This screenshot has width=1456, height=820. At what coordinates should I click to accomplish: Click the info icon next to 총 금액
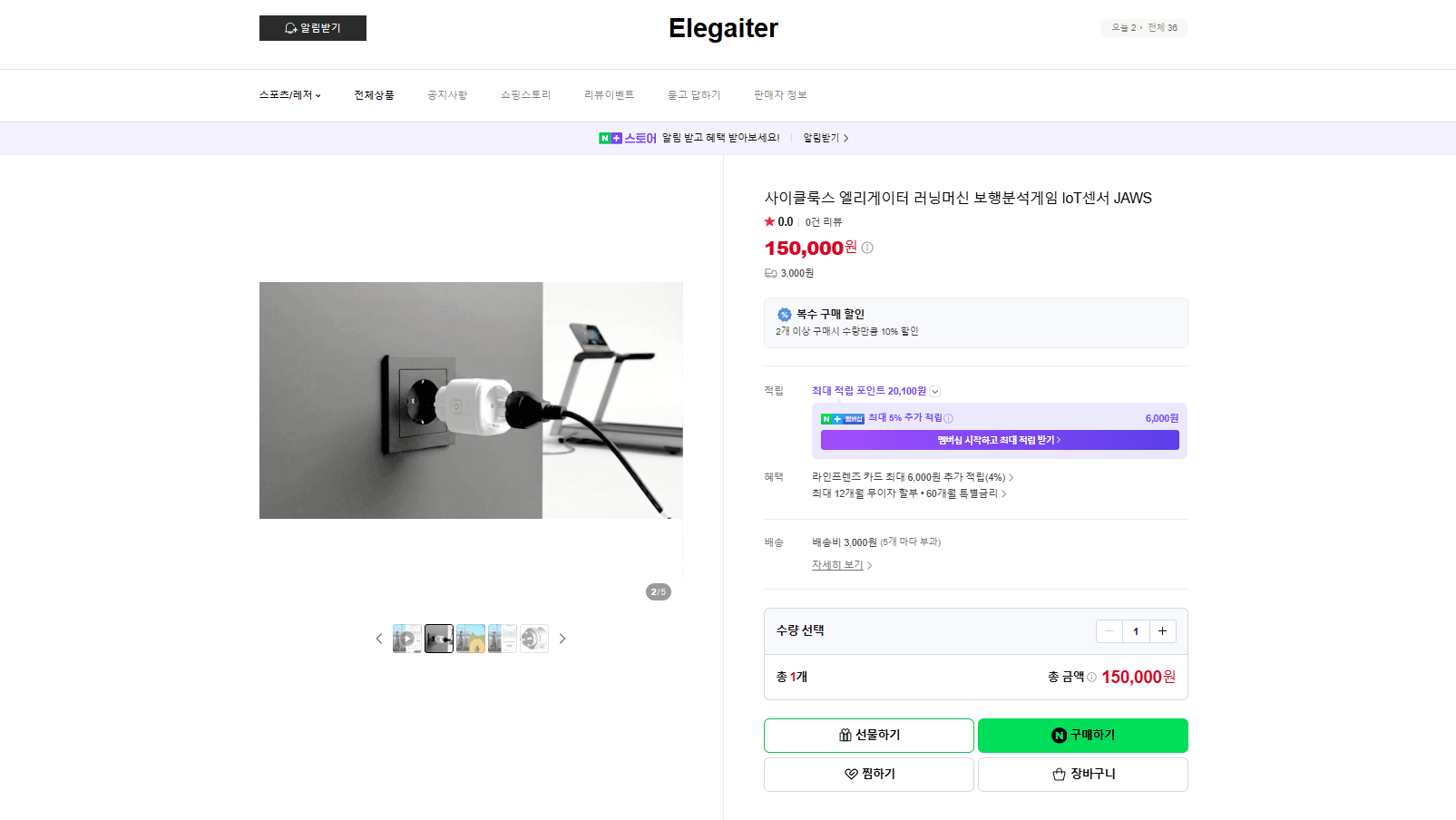pyautogui.click(x=1091, y=677)
